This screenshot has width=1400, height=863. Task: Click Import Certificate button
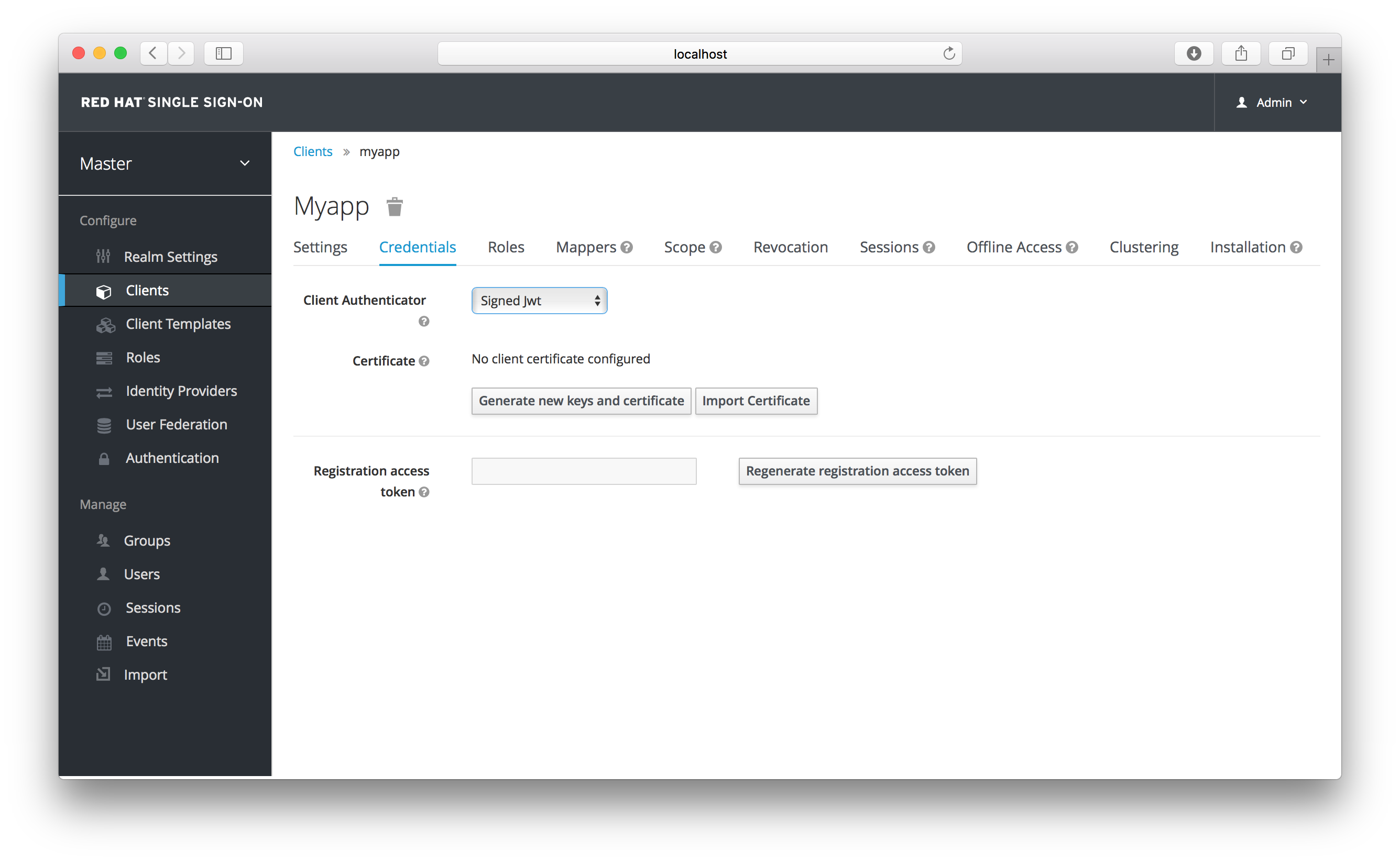pos(757,400)
